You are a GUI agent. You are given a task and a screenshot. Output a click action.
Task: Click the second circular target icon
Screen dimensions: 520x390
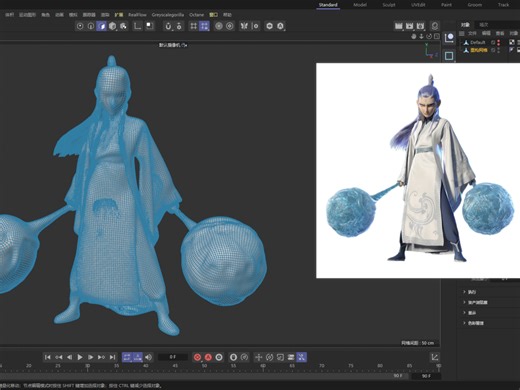click(x=230, y=26)
